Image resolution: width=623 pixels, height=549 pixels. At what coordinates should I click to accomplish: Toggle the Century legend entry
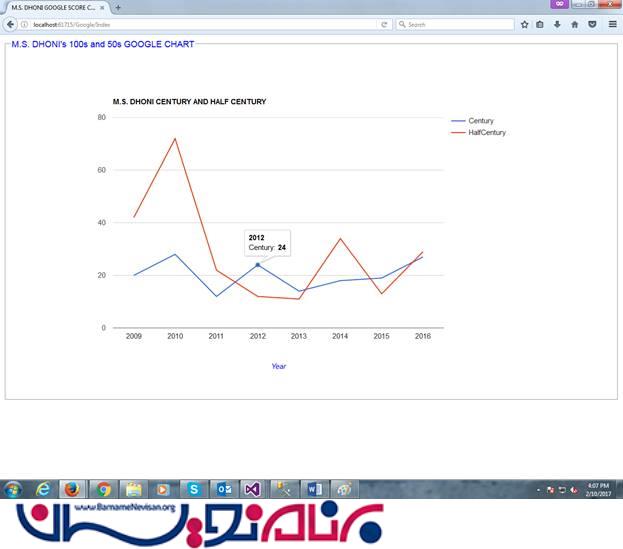[472, 121]
